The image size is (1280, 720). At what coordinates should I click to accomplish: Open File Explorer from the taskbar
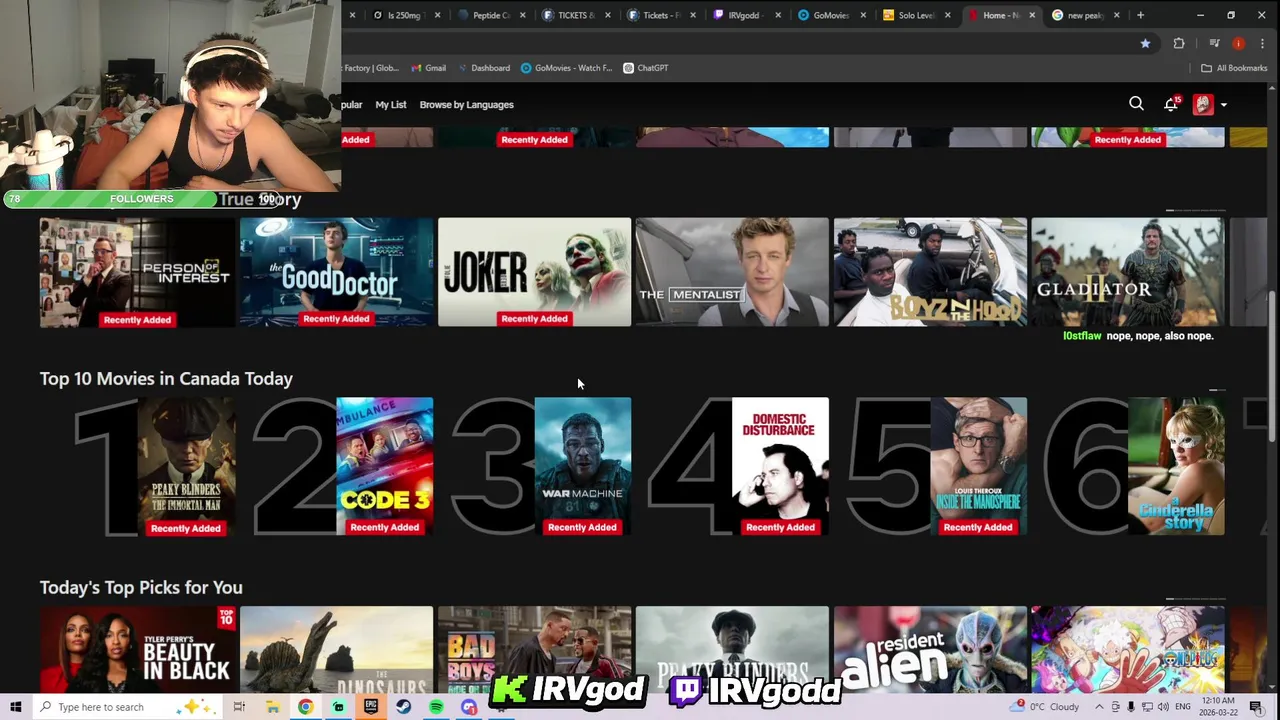click(x=272, y=707)
